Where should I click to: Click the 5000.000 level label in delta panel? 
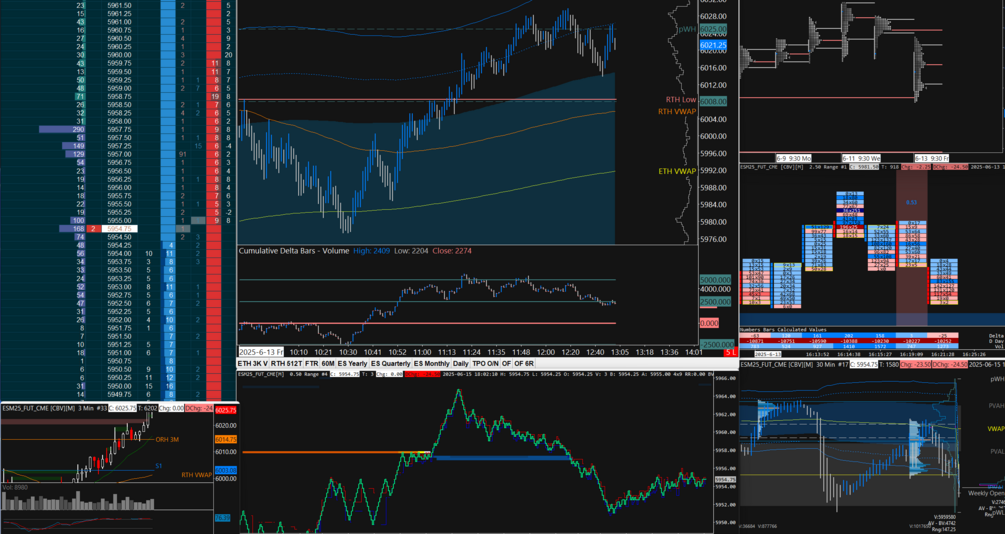pyautogui.click(x=715, y=280)
